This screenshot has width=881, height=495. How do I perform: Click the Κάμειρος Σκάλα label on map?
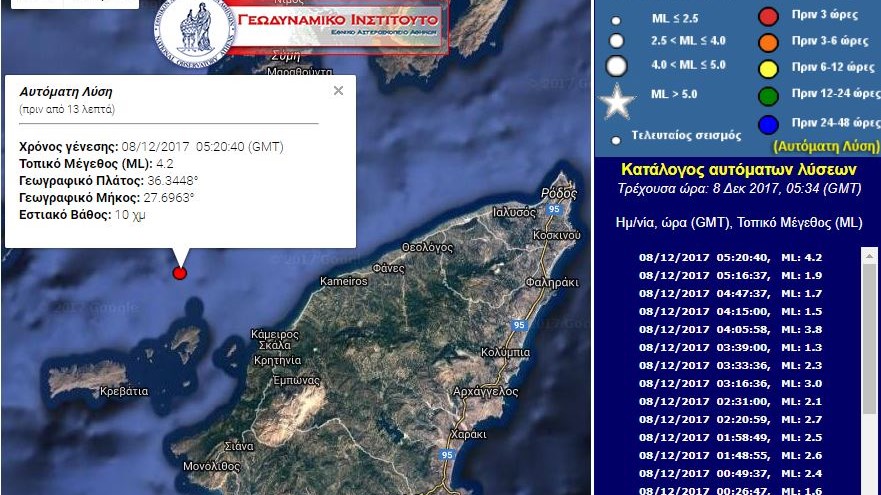275,340
